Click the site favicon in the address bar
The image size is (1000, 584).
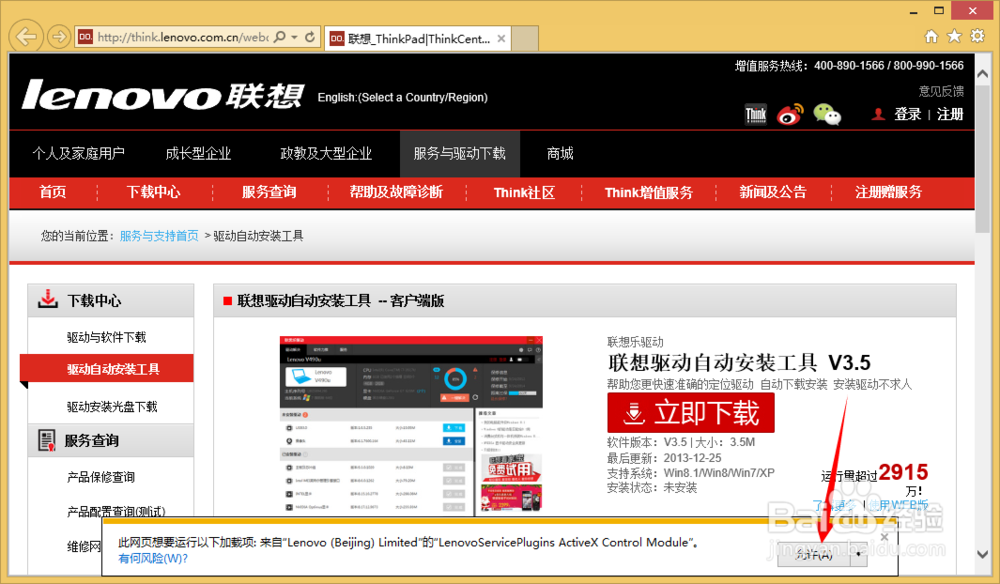click(85, 37)
